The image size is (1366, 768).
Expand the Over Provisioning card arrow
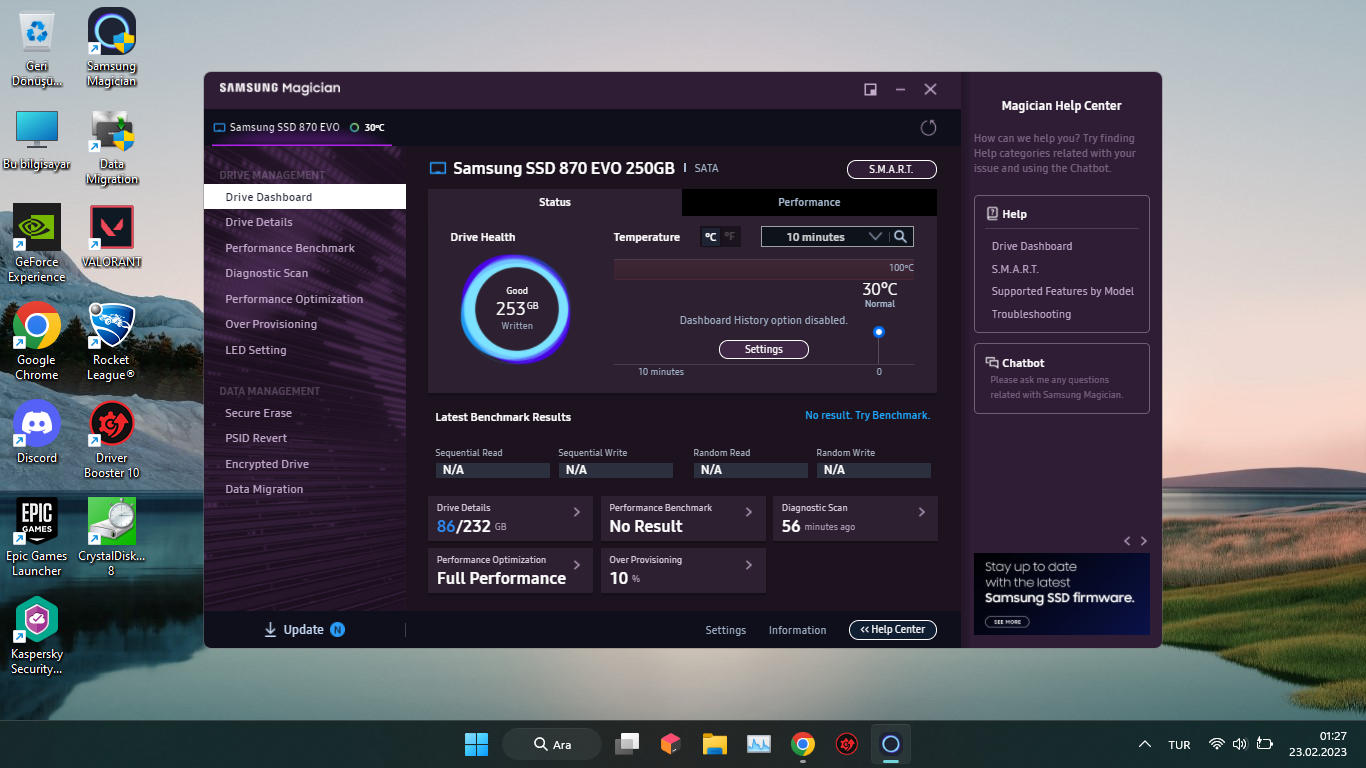[749, 565]
